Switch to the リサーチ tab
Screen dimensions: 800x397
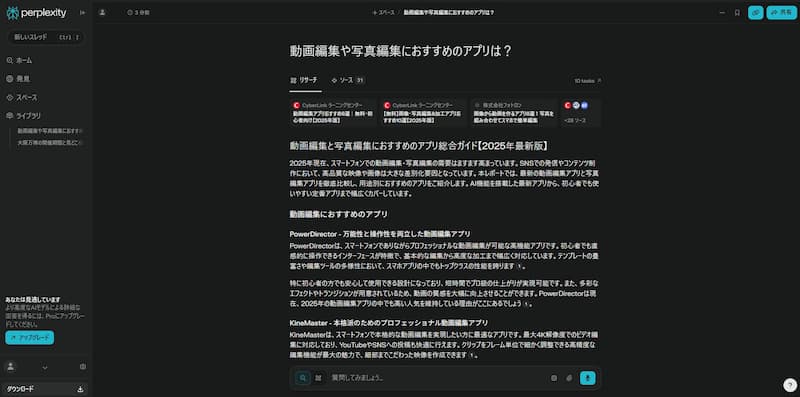(x=304, y=80)
